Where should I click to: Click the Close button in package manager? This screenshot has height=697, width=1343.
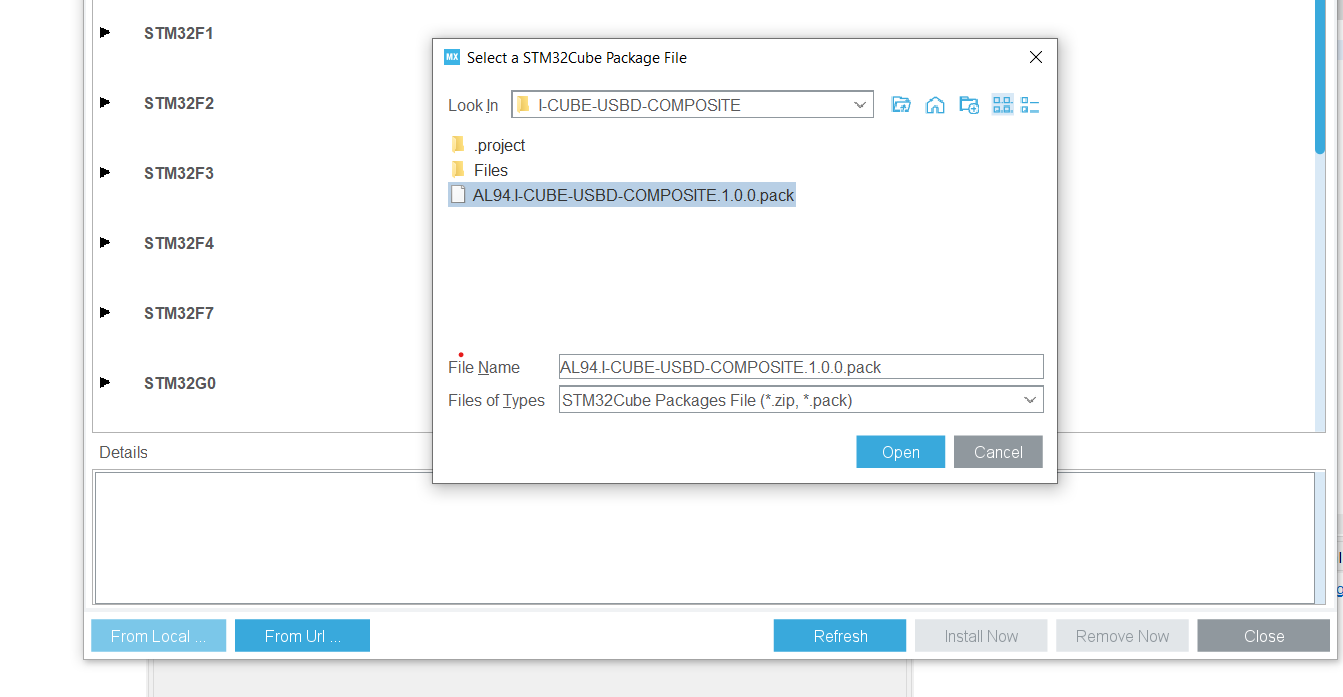click(1264, 636)
